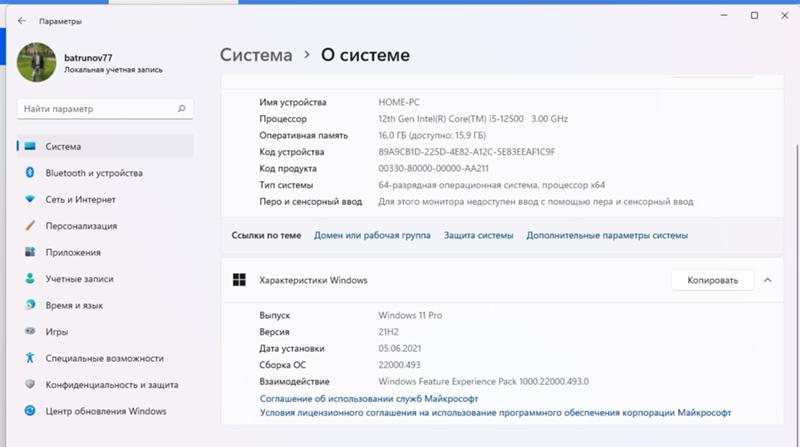Open 'Защита системы' link

point(479,235)
